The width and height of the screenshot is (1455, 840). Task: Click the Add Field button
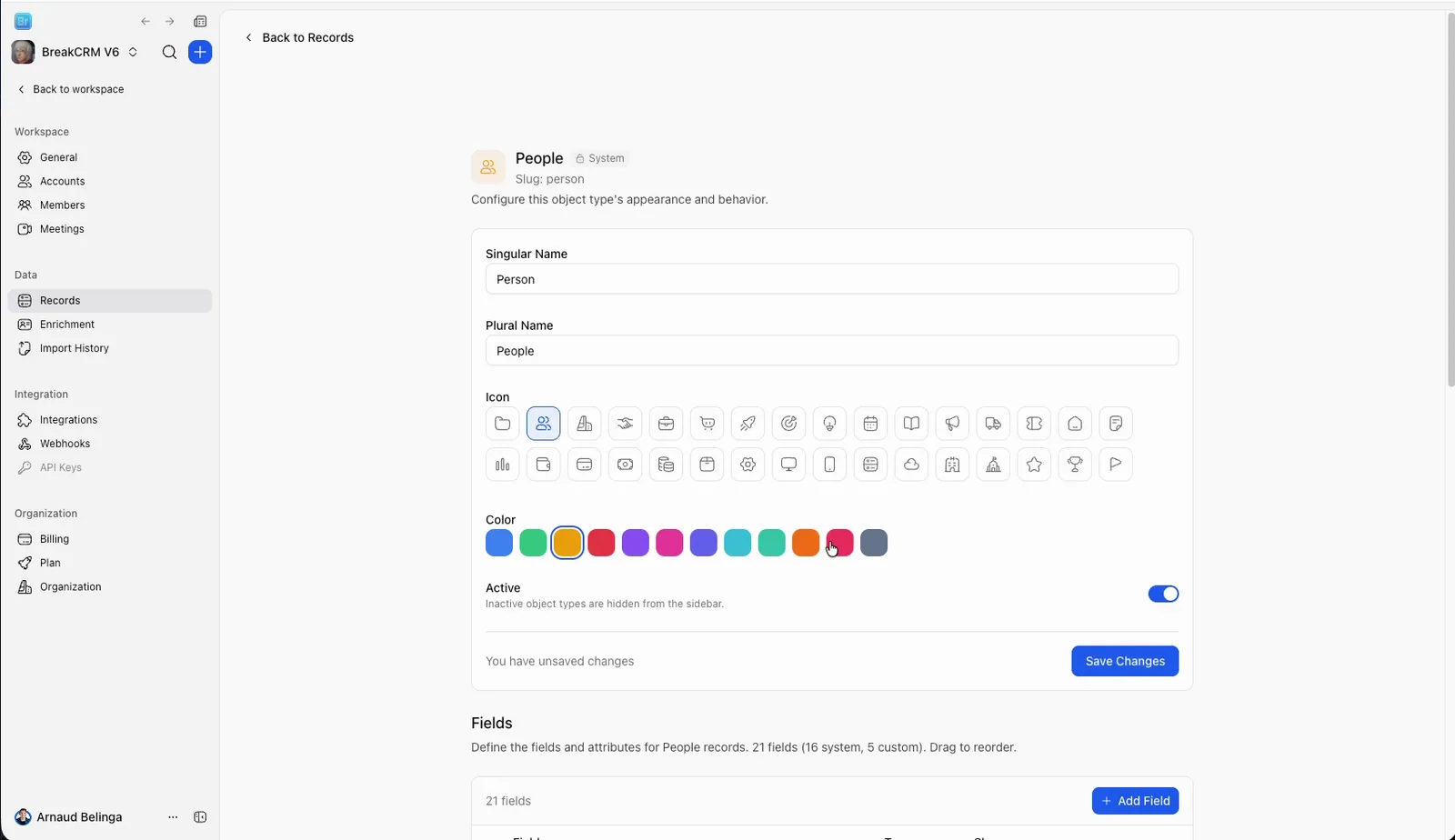(1135, 801)
